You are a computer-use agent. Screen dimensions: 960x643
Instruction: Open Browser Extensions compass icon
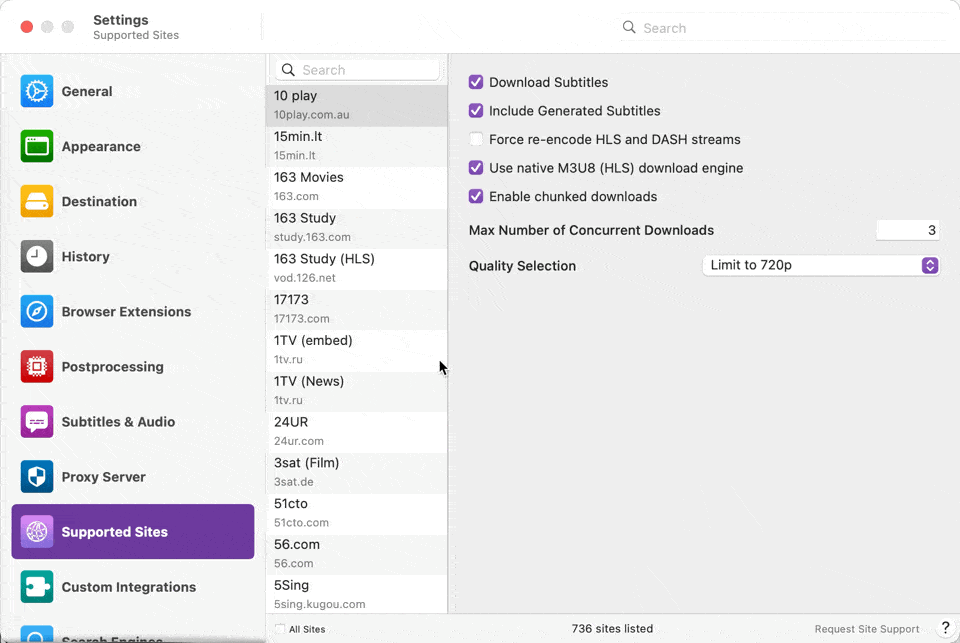point(37,311)
